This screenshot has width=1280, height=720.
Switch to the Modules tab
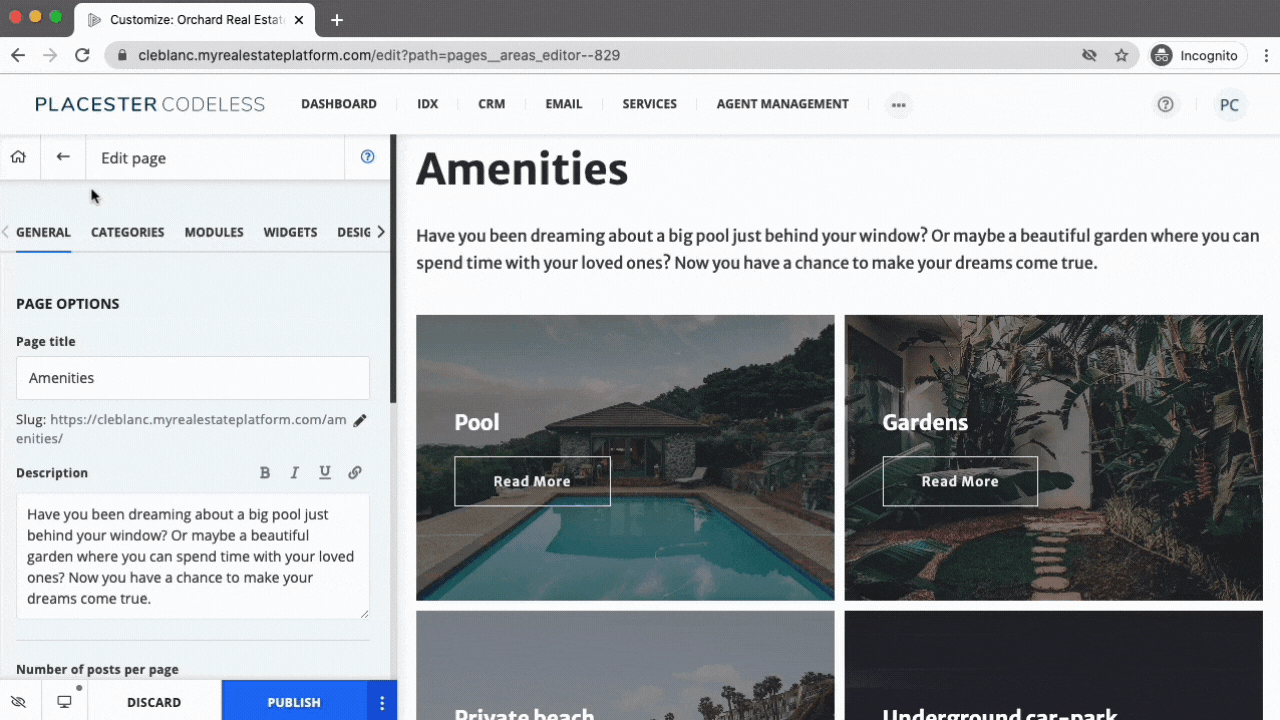pos(214,232)
